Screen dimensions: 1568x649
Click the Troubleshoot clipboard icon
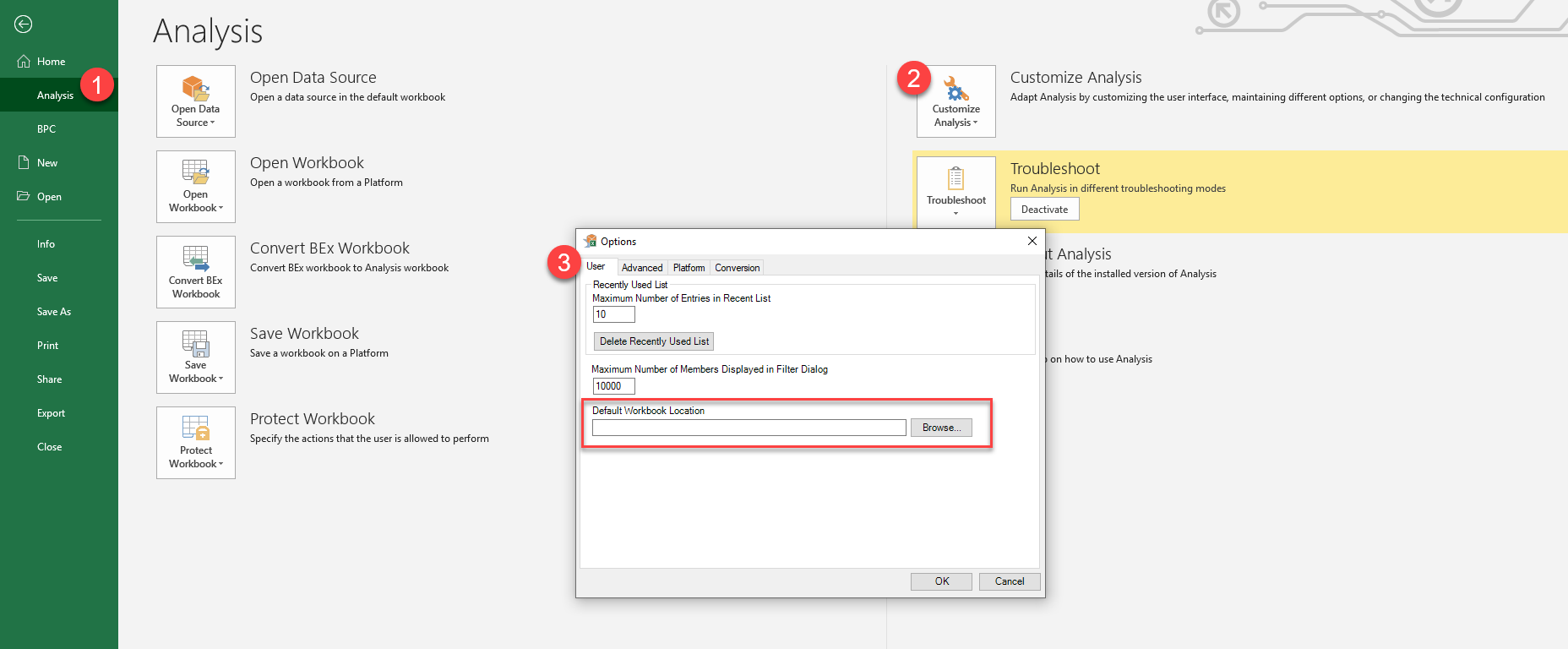pos(956,178)
